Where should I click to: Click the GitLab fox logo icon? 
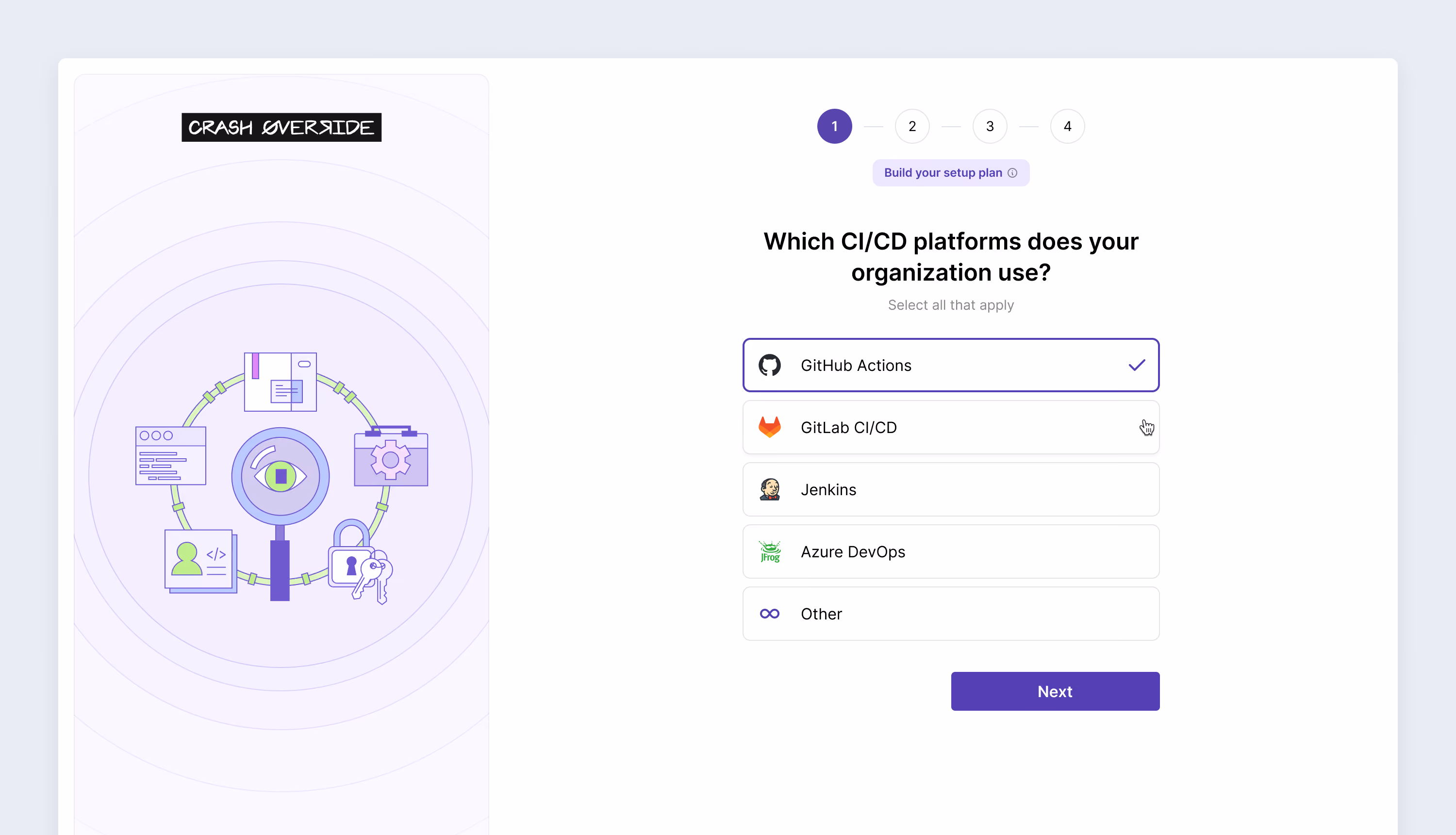pos(769,427)
